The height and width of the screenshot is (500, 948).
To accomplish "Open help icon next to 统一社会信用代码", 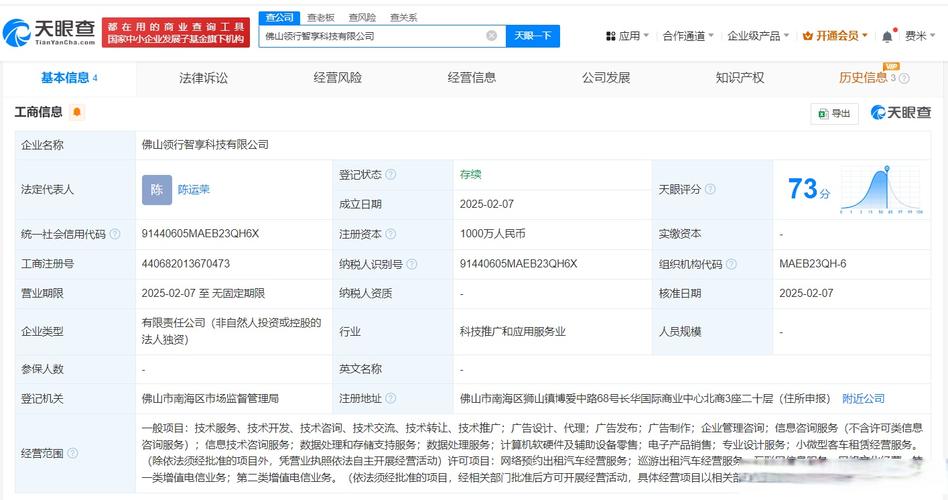I will (x=115, y=234).
